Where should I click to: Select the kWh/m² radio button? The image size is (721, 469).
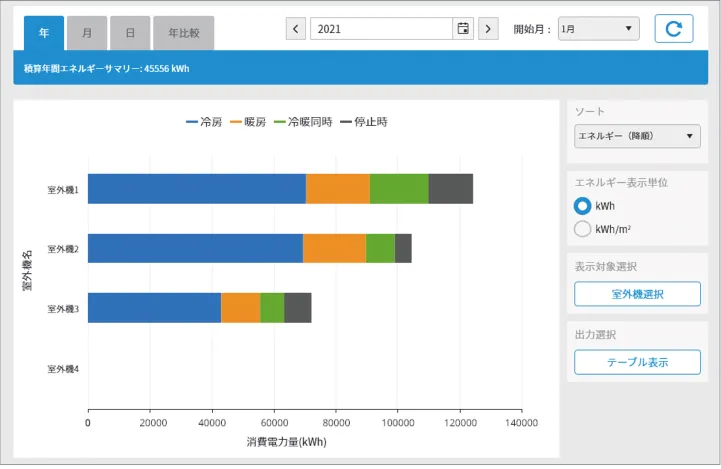click(x=583, y=229)
